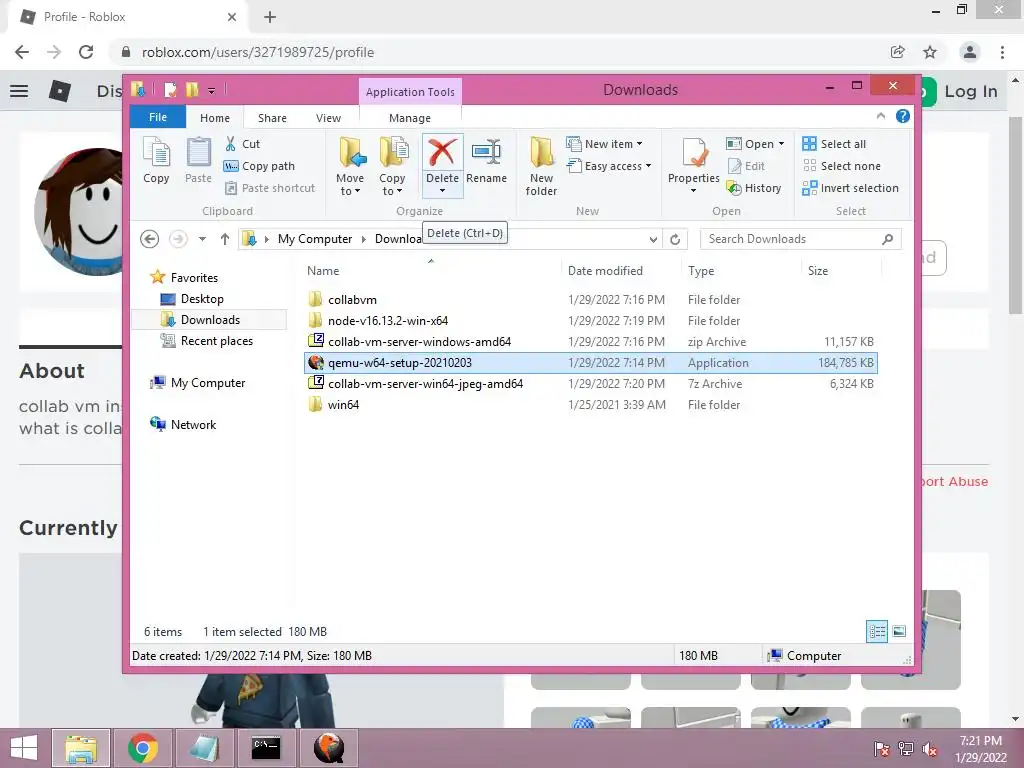This screenshot has width=1024, height=768.
Task: Switch to the View ribbon tab
Action: point(328,118)
